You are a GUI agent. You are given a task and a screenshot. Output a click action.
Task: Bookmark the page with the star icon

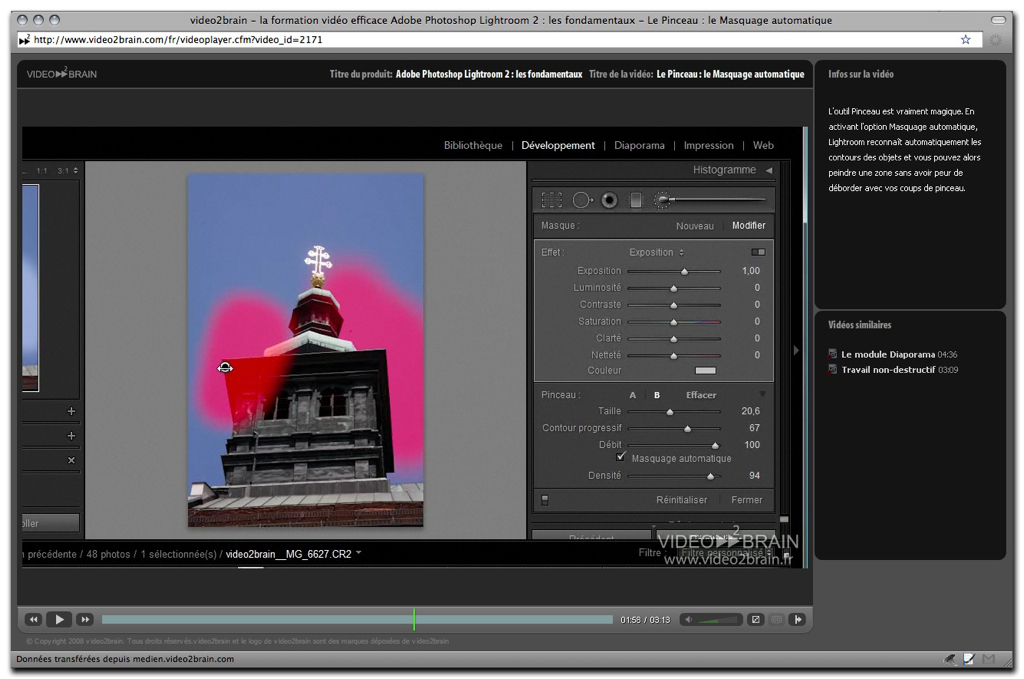965,40
